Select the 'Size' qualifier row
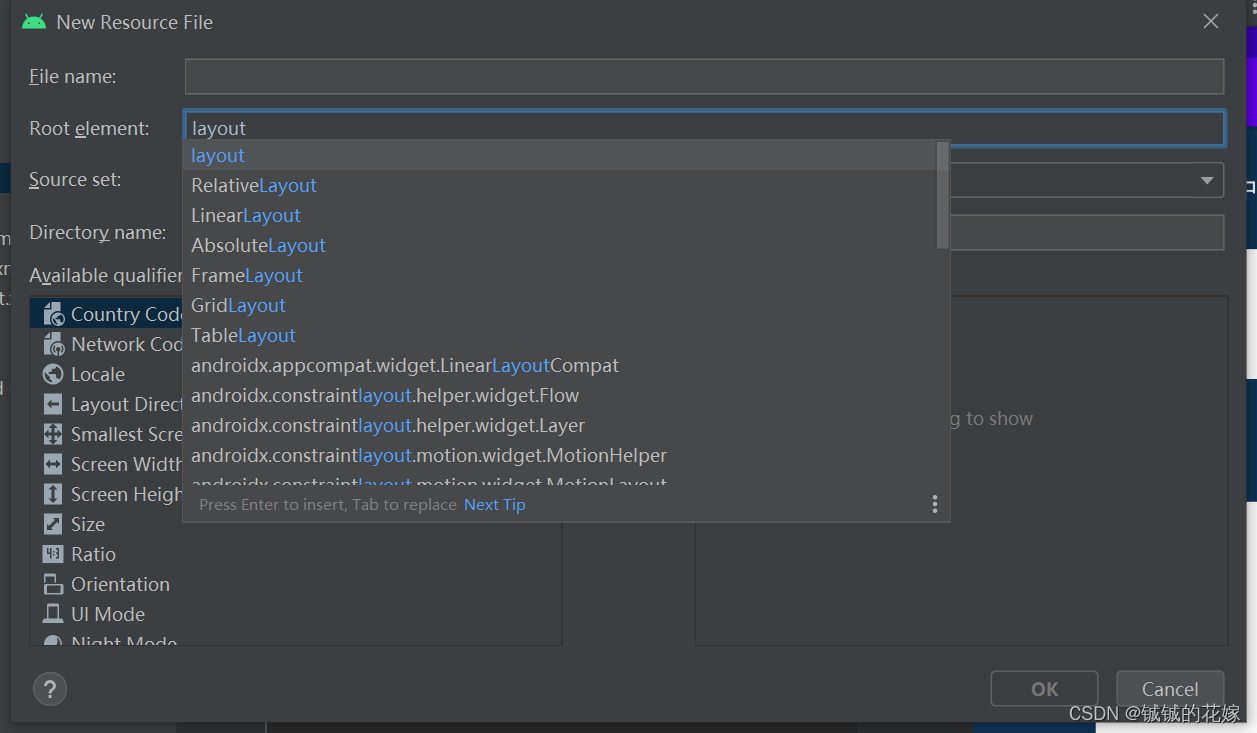 pos(295,524)
